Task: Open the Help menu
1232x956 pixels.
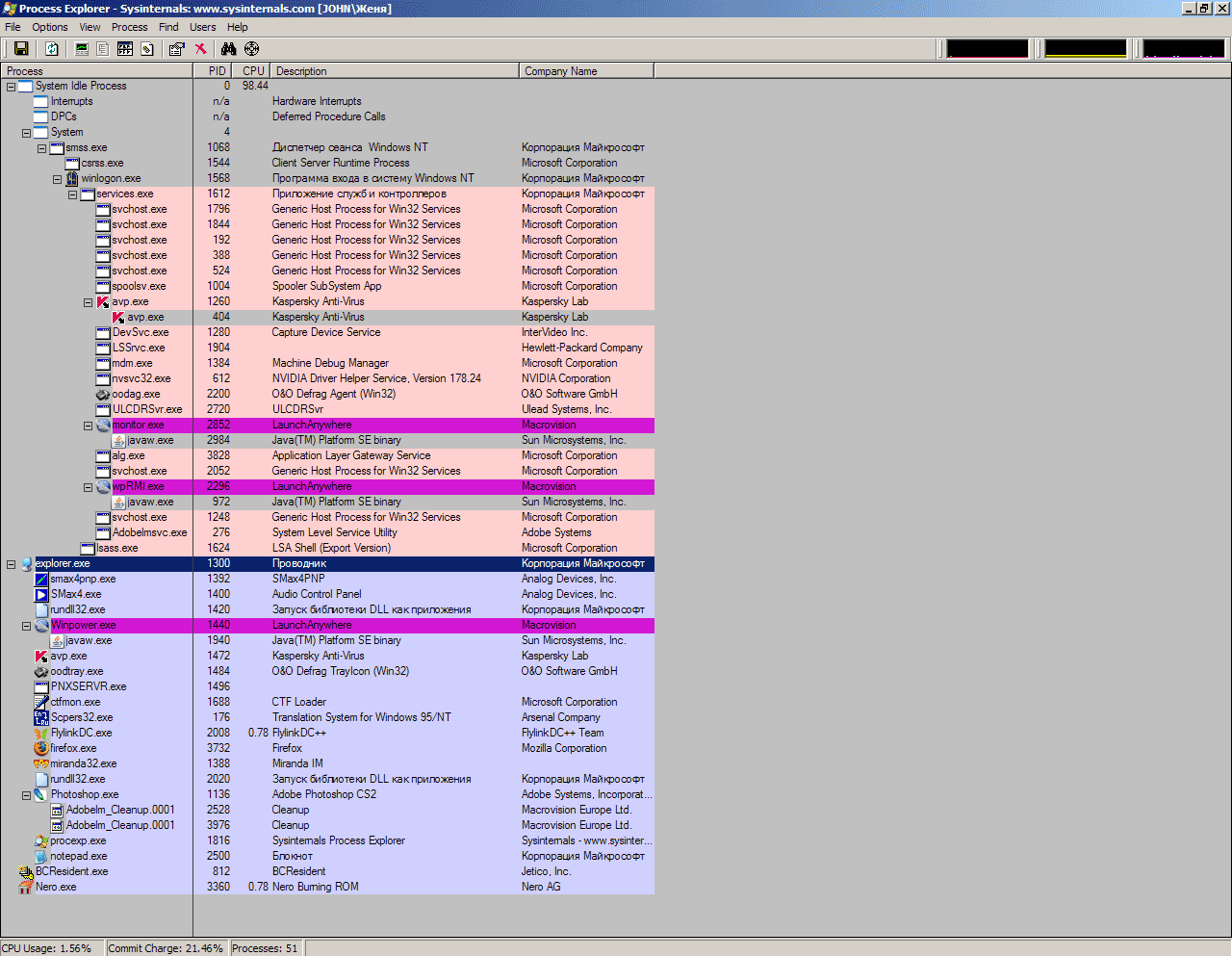Action: pyautogui.click(x=237, y=27)
